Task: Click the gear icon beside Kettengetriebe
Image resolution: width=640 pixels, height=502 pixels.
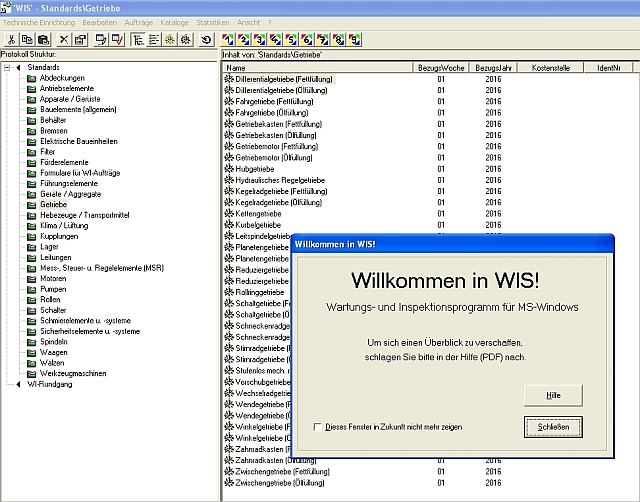Action: (229, 213)
